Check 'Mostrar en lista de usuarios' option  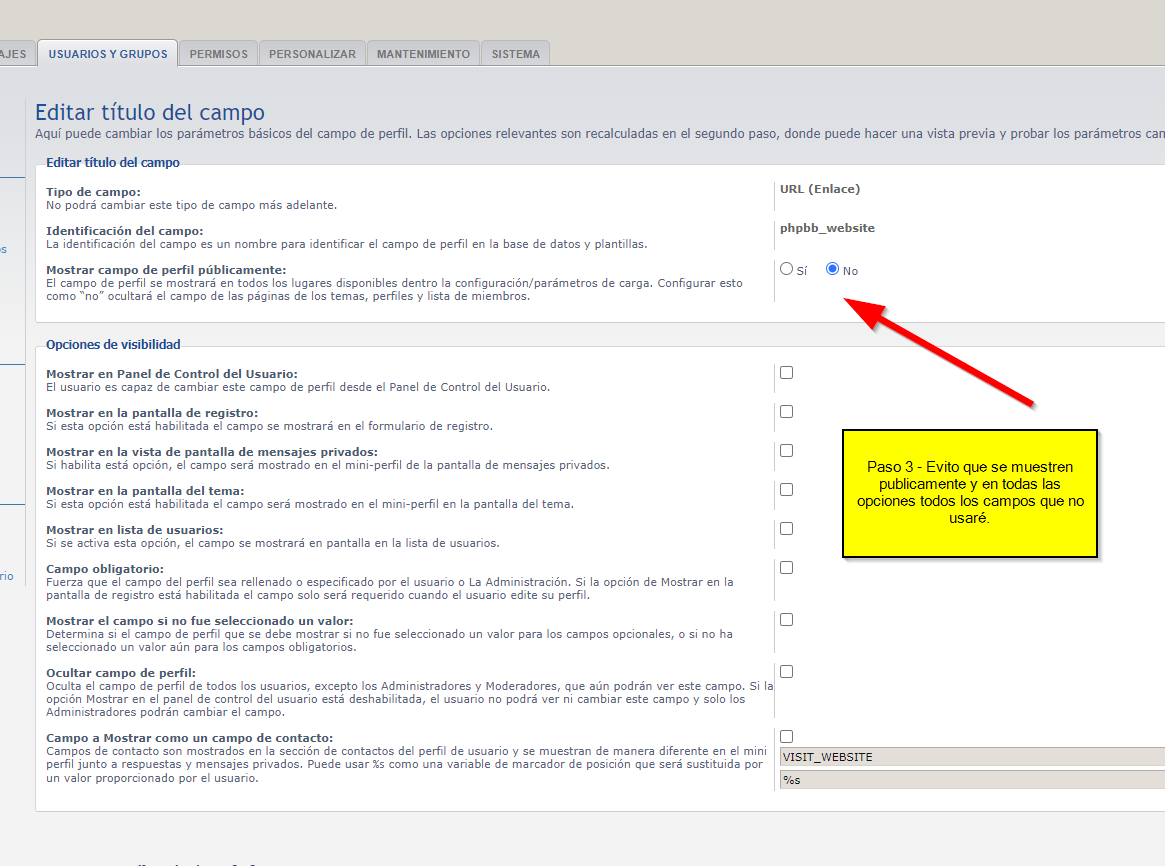tap(787, 529)
